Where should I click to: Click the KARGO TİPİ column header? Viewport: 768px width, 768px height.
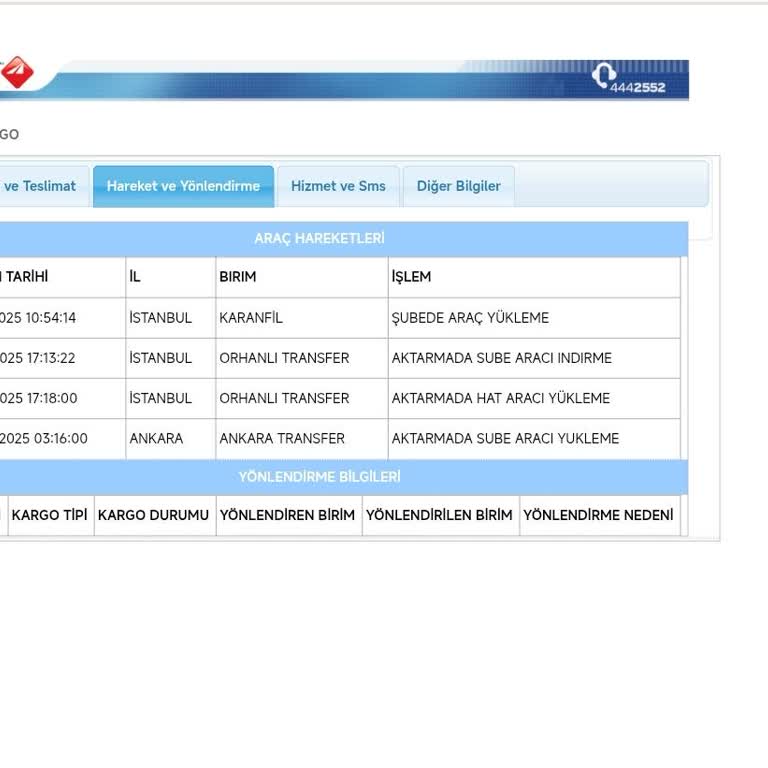49,515
